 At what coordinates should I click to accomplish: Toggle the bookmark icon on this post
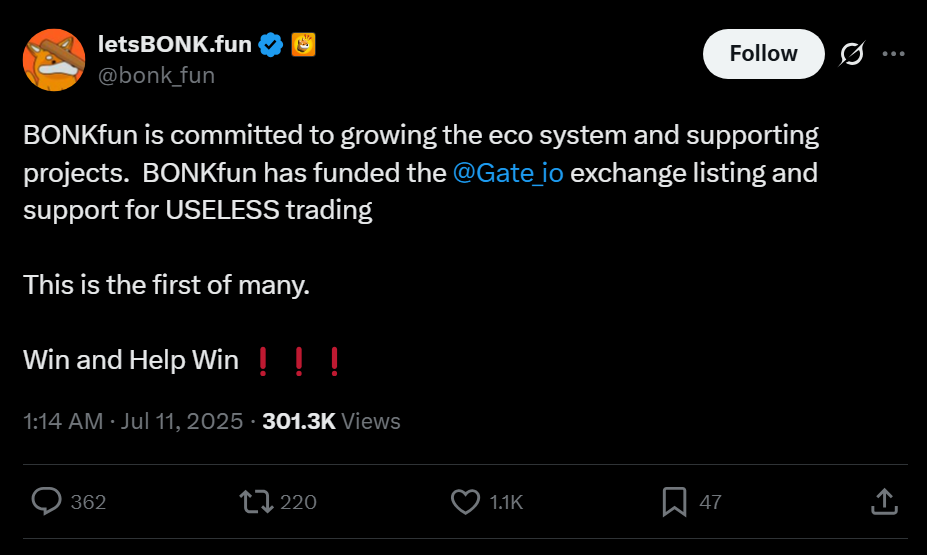click(x=675, y=501)
